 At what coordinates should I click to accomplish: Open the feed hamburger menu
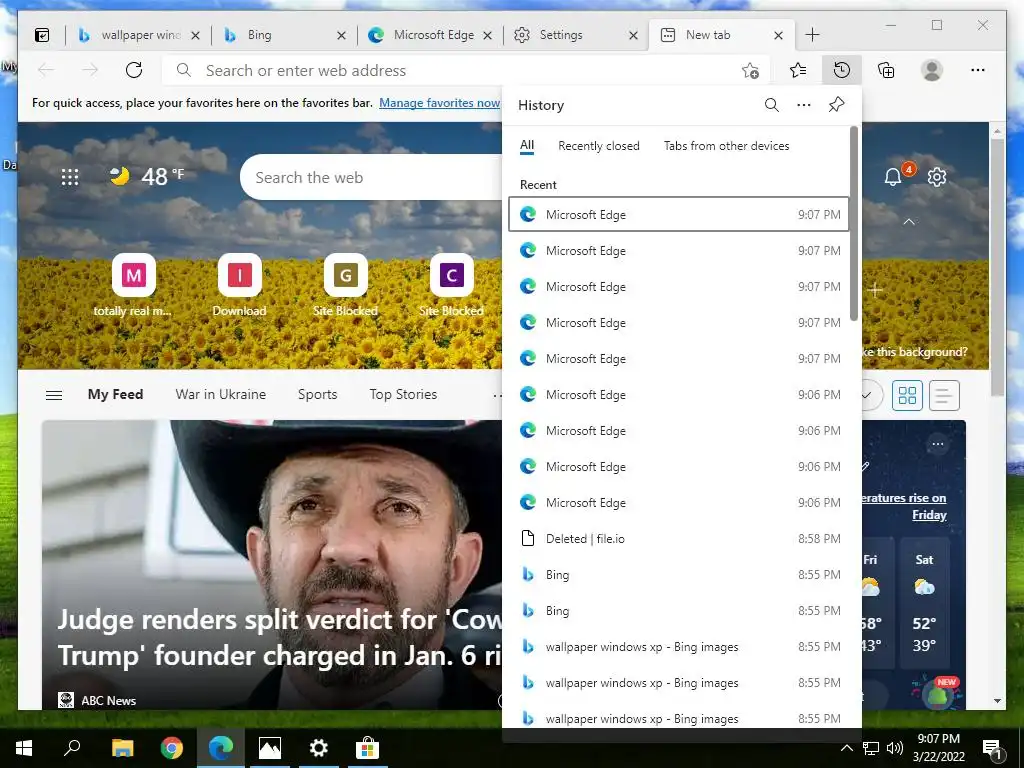(x=54, y=395)
